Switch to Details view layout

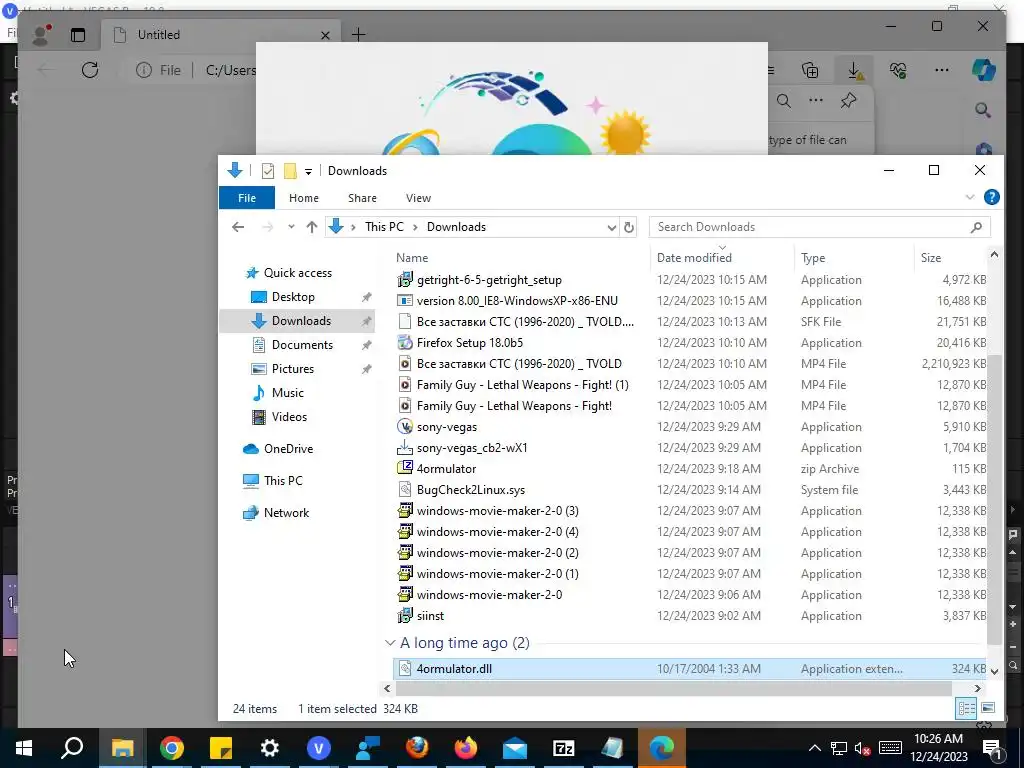(966, 709)
